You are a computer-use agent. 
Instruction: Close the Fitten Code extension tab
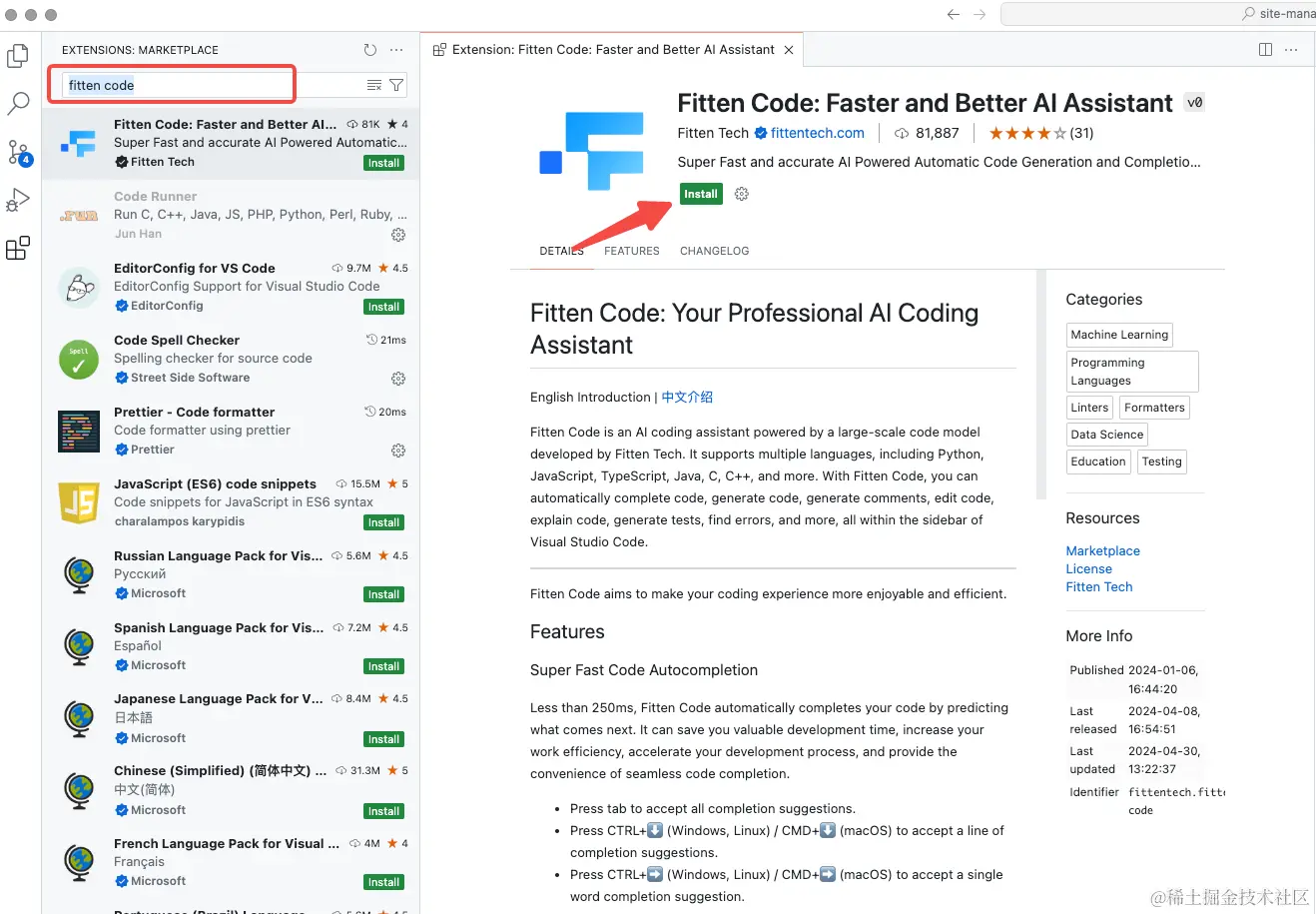coord(789,50)
